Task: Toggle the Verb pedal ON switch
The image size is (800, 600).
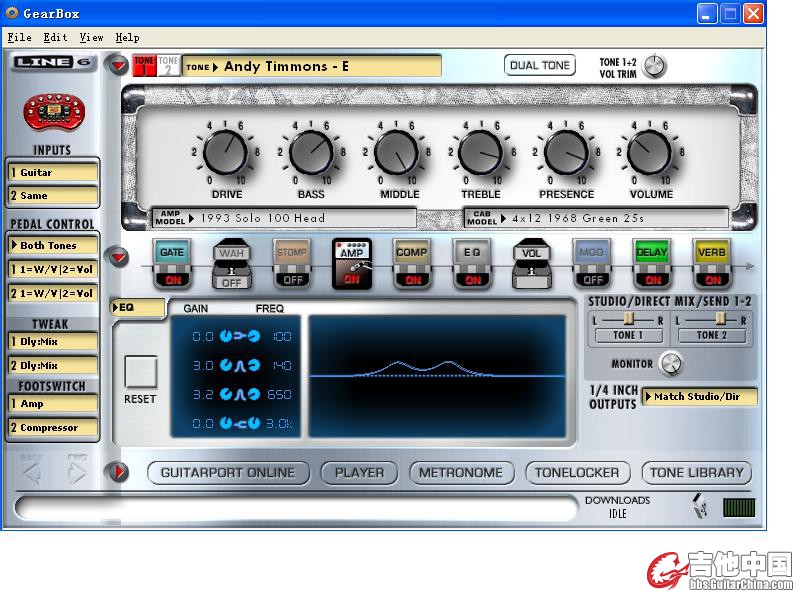Action: 713,280
